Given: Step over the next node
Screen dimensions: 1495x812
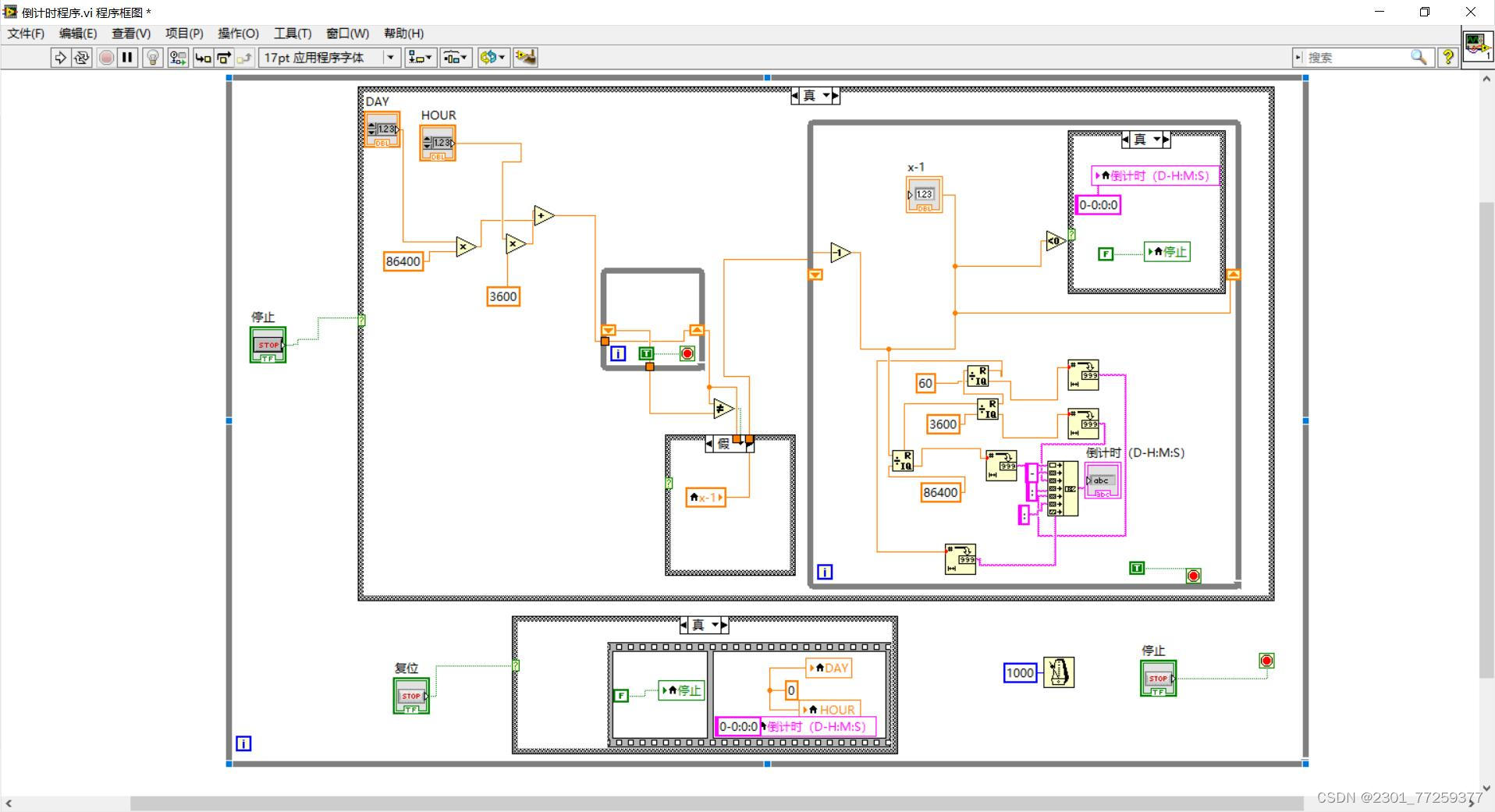Looking at the screenshot, I should coord(224,58).
